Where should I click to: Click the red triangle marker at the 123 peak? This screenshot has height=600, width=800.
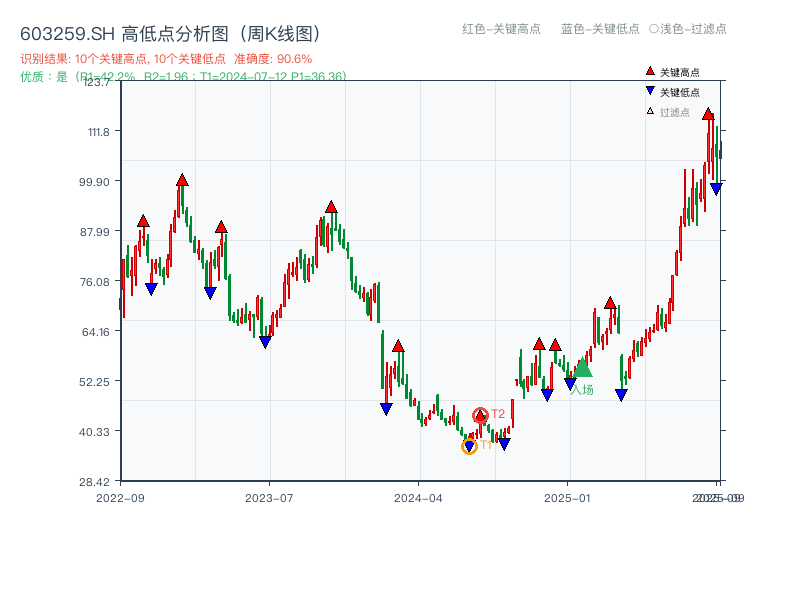708,114
